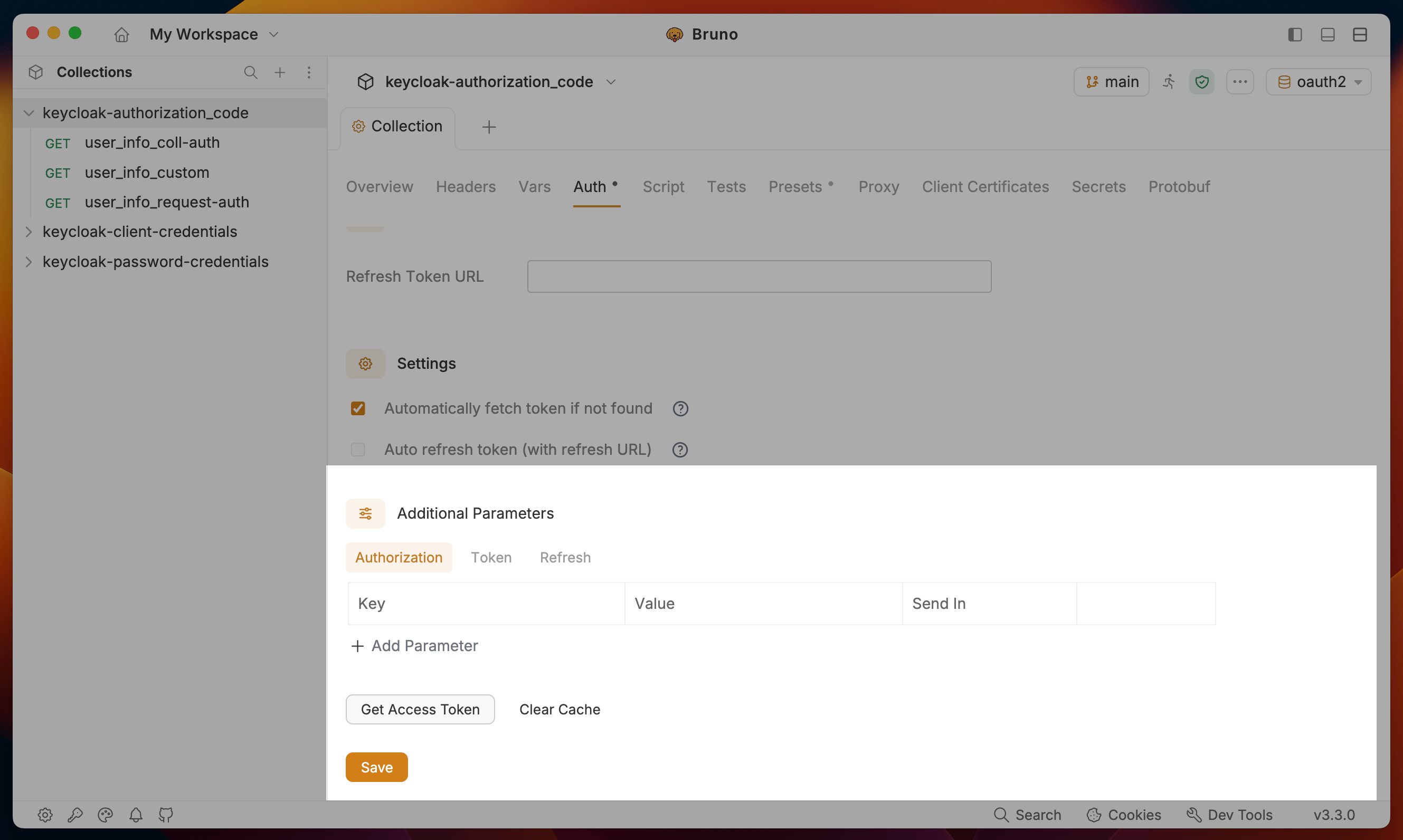Image resolution: width=1403 pixels, height=840 pixels.
Task: Open the Tests tab
Action: coord(726,187)
